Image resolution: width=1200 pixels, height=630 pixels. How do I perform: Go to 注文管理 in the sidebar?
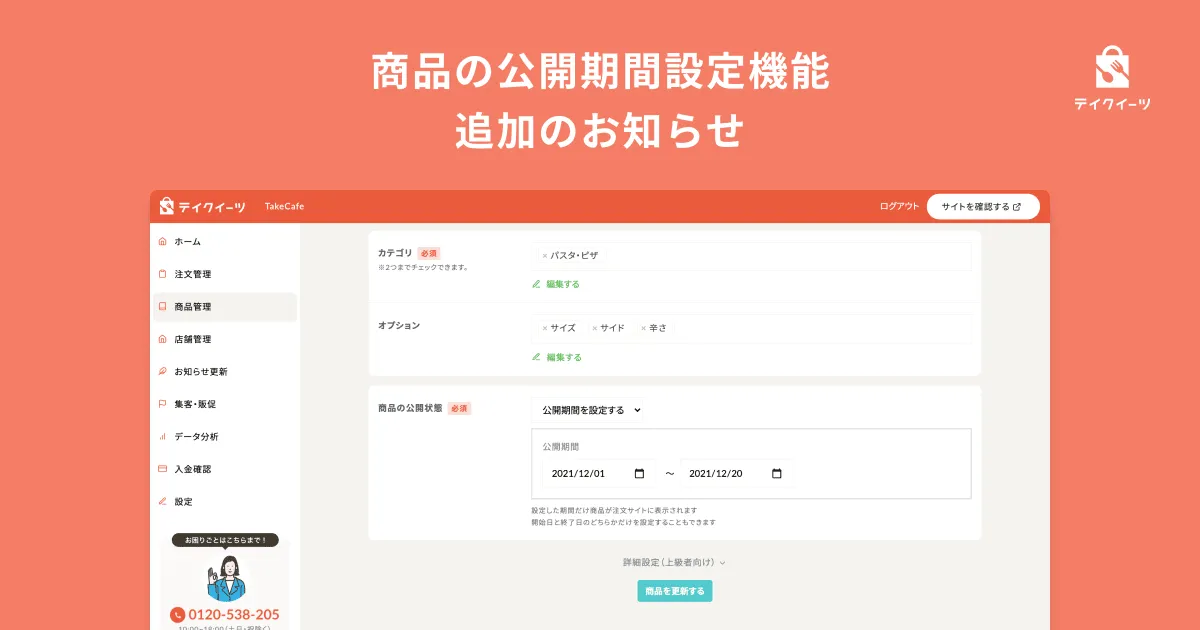click(x=192, y=274)
